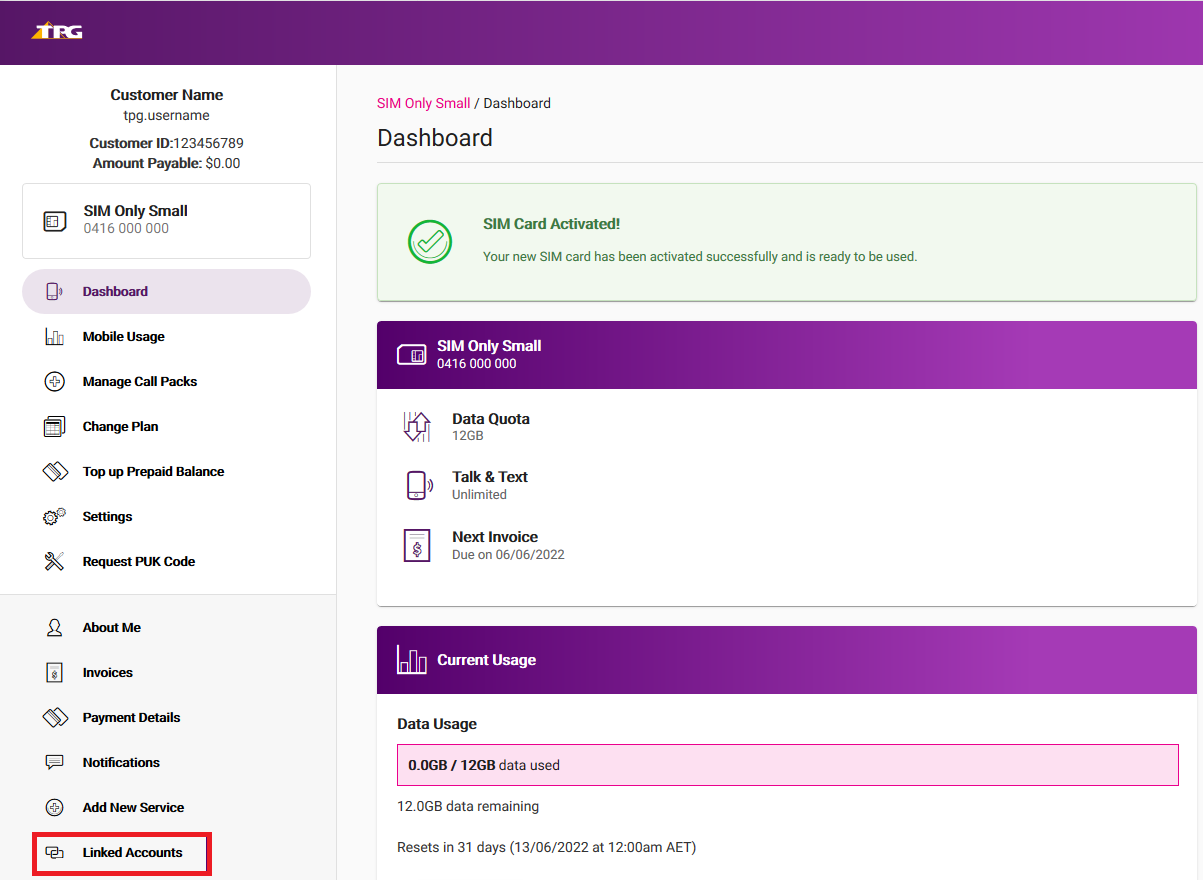
Task: Select the About Me person icon
Action: [x=56, y=627]
